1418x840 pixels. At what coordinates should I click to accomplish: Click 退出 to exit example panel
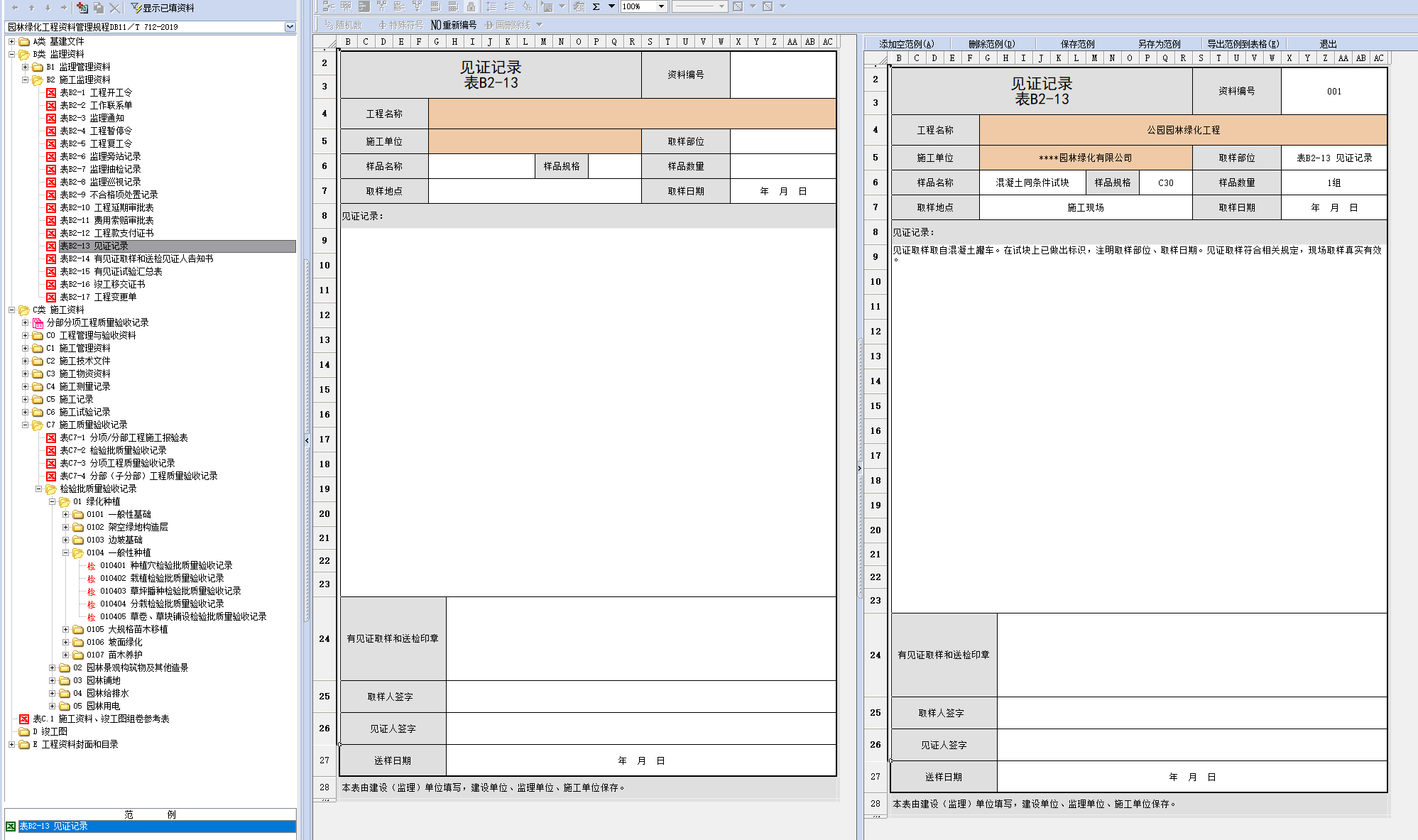pos(1328,44)
